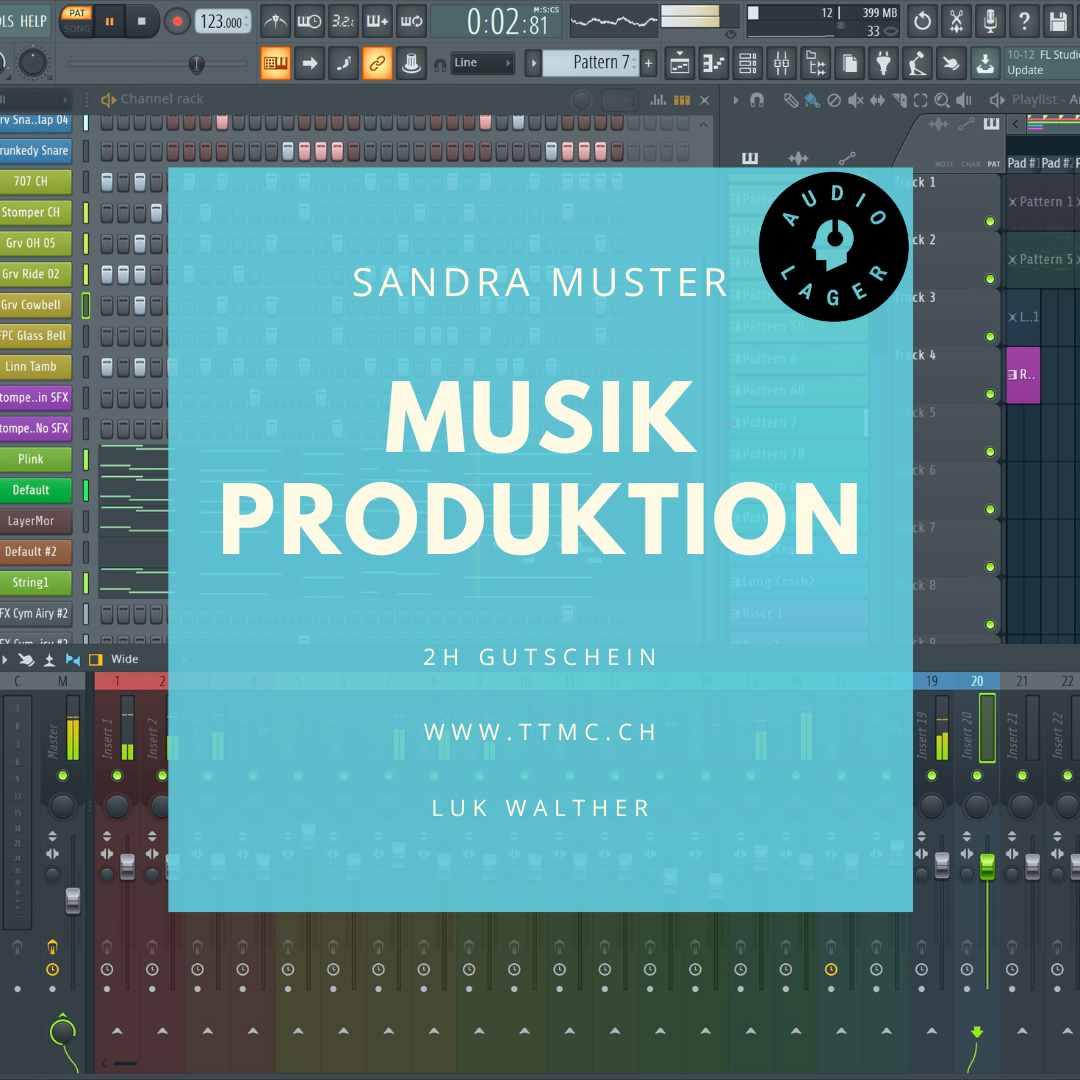The width and height of the screenshot is (1080, 1080).
Task: Expand the pattern options arrow left of Pattern 7
Action: (533, 63)
